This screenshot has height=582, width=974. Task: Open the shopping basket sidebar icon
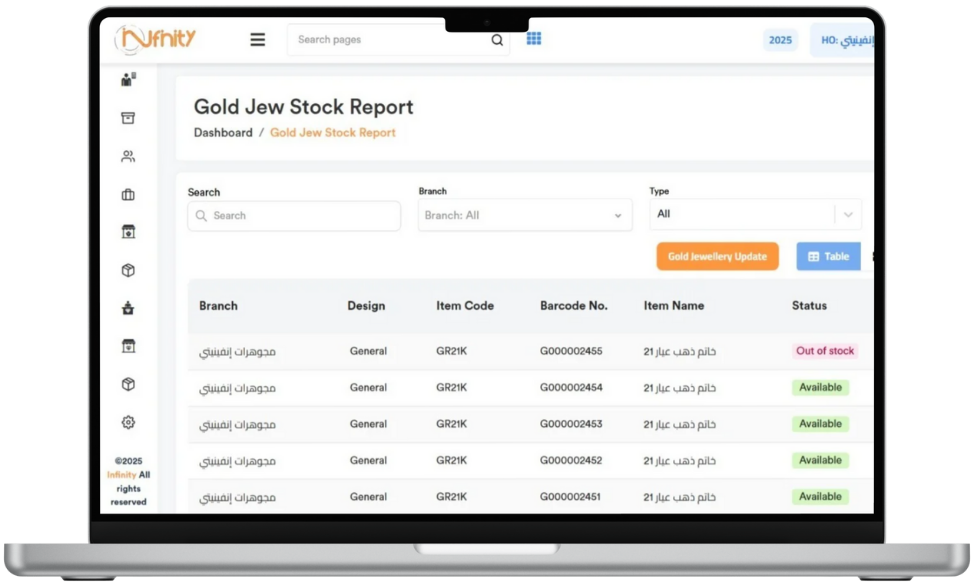(x=128, y=308)
